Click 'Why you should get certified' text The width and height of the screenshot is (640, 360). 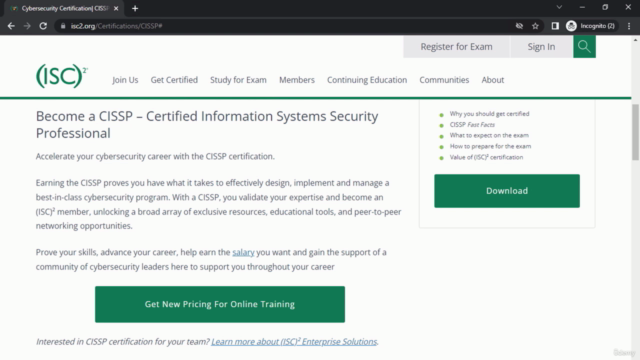(489, 114)
